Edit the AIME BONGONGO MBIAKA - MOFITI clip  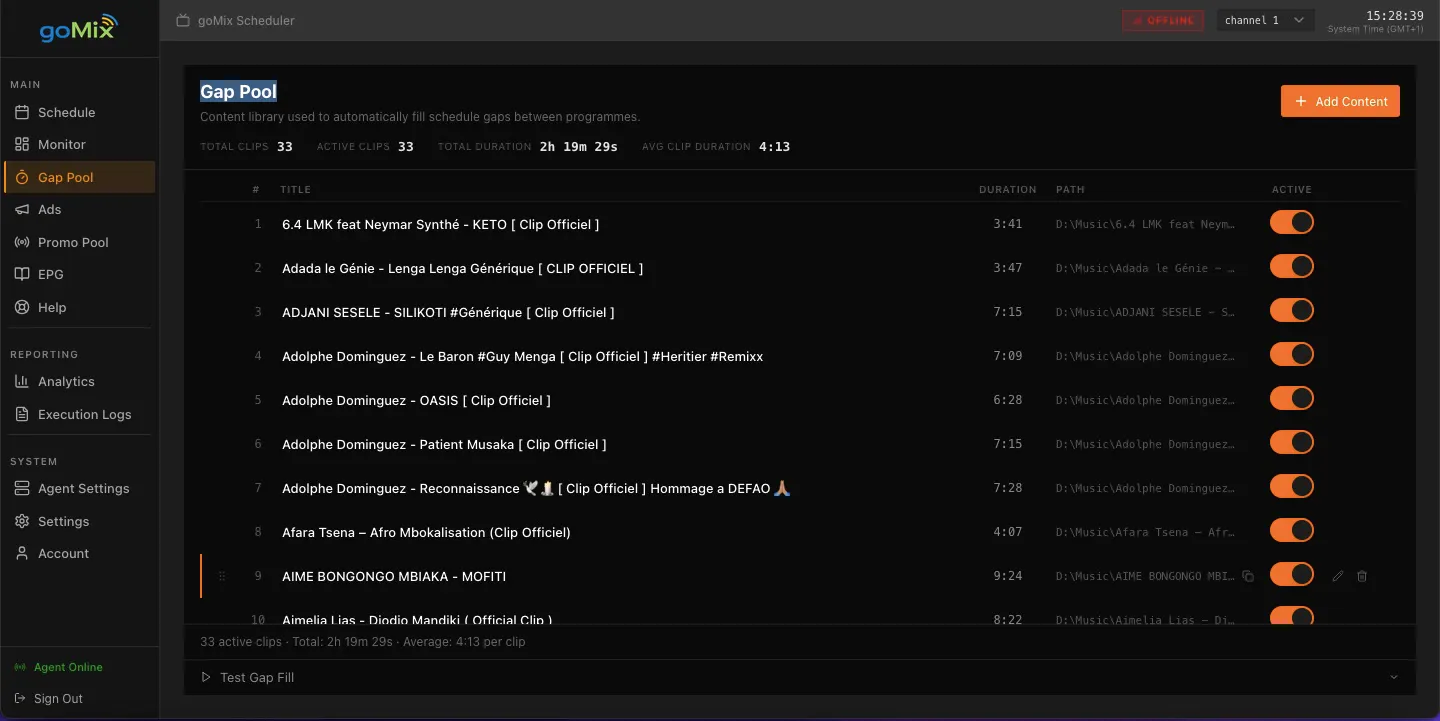click(x=1338, y=576)
